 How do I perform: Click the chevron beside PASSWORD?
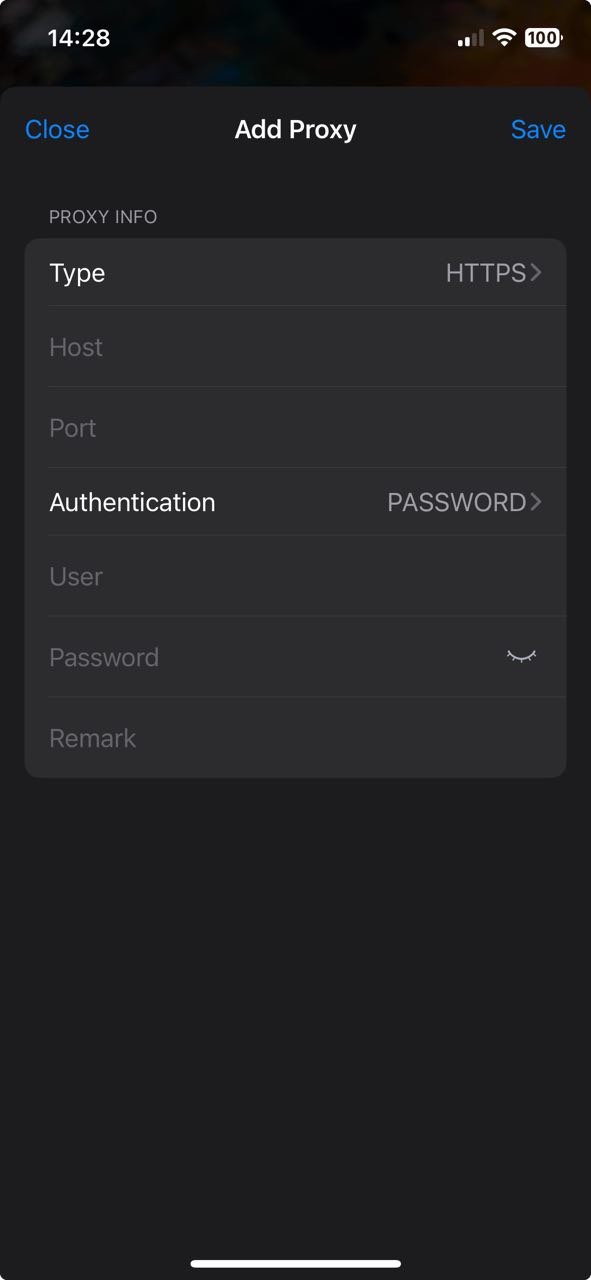coord(536,501)
